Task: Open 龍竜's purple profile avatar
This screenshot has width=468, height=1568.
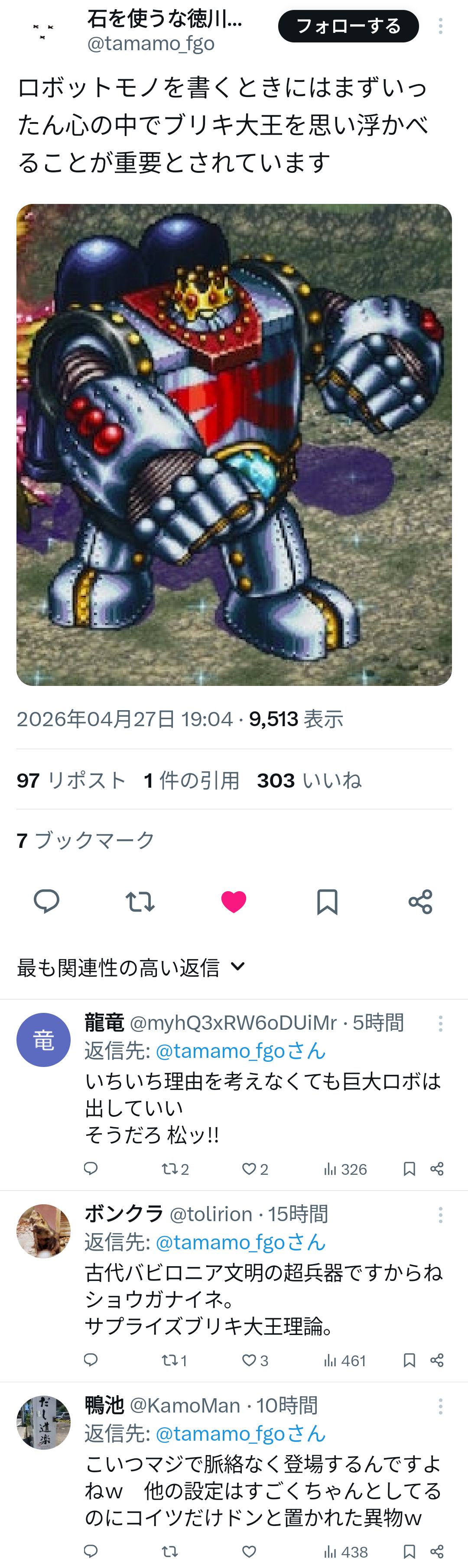Action: point(43,1040)
